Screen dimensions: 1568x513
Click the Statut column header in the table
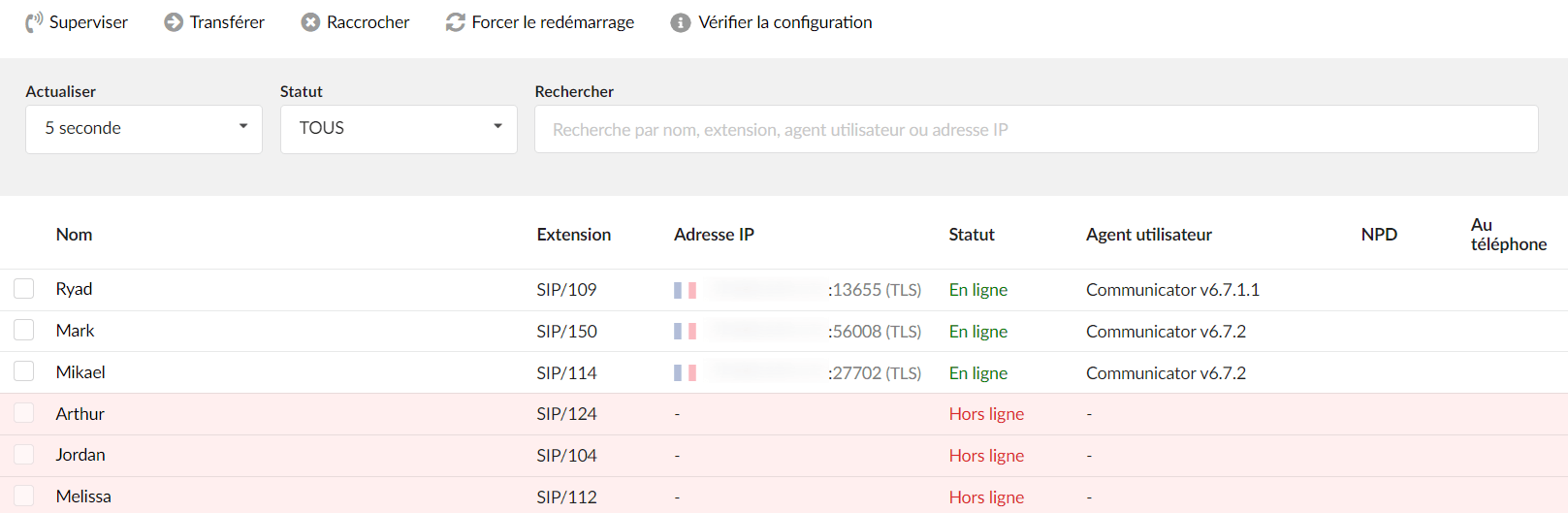coord(972,235)
